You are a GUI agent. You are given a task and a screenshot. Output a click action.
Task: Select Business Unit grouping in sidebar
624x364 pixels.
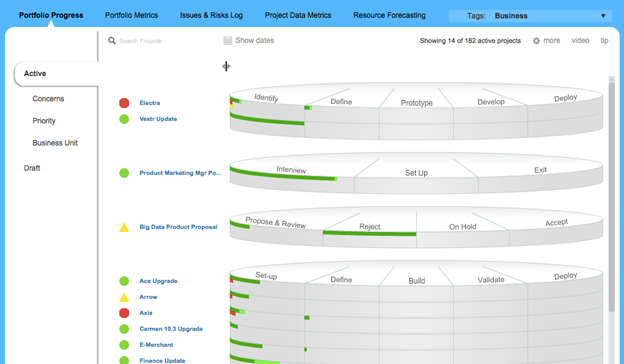(55, 143)
